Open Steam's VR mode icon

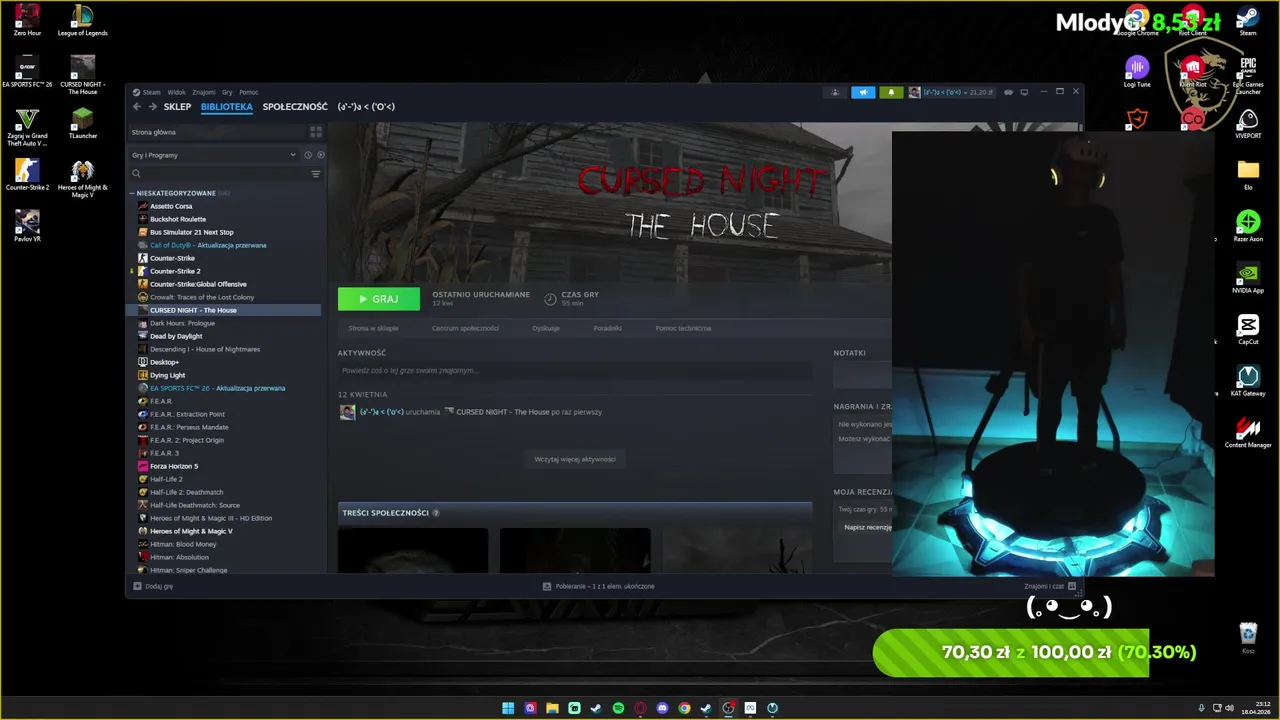[x=1009, y=92]
